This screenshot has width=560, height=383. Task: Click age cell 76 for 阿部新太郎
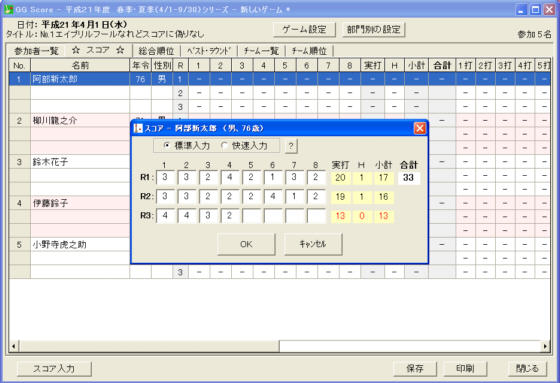coord(140,79)
